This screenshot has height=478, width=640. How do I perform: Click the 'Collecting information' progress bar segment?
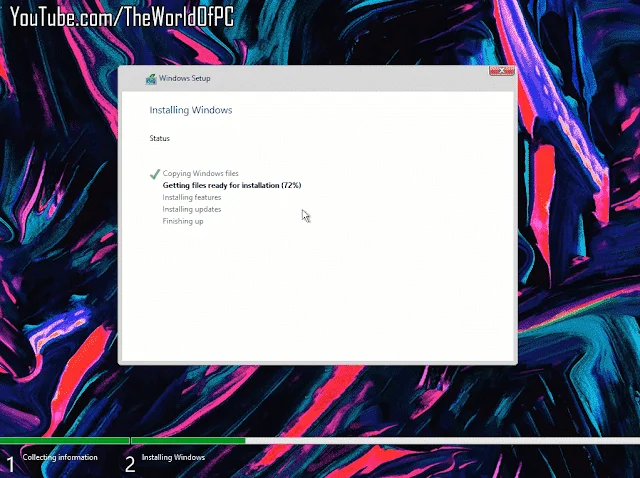coord(64,440)
